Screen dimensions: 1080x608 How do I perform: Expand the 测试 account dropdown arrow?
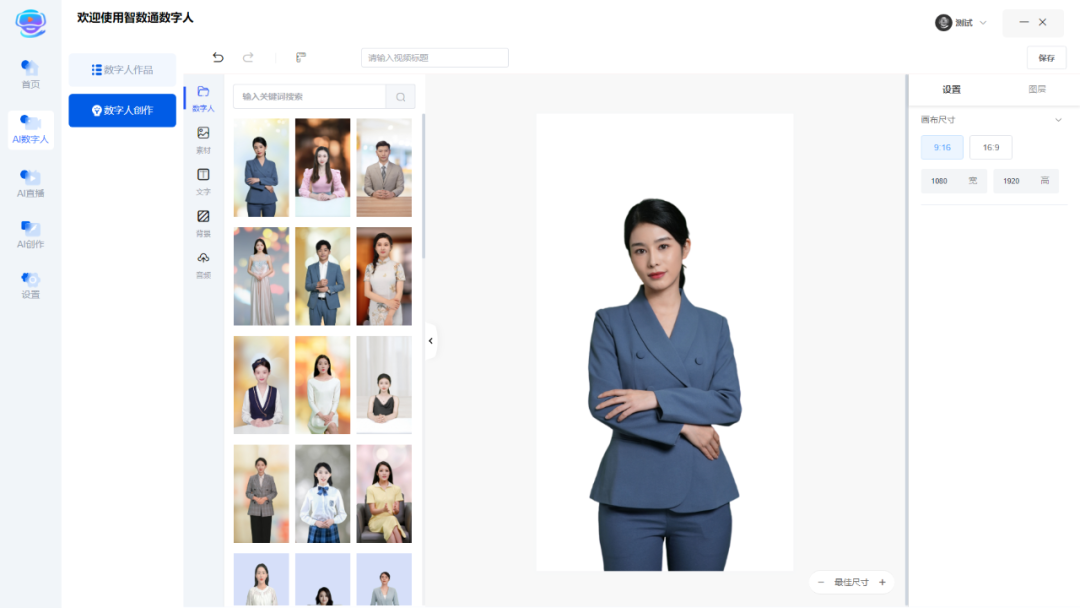(983, 23)
